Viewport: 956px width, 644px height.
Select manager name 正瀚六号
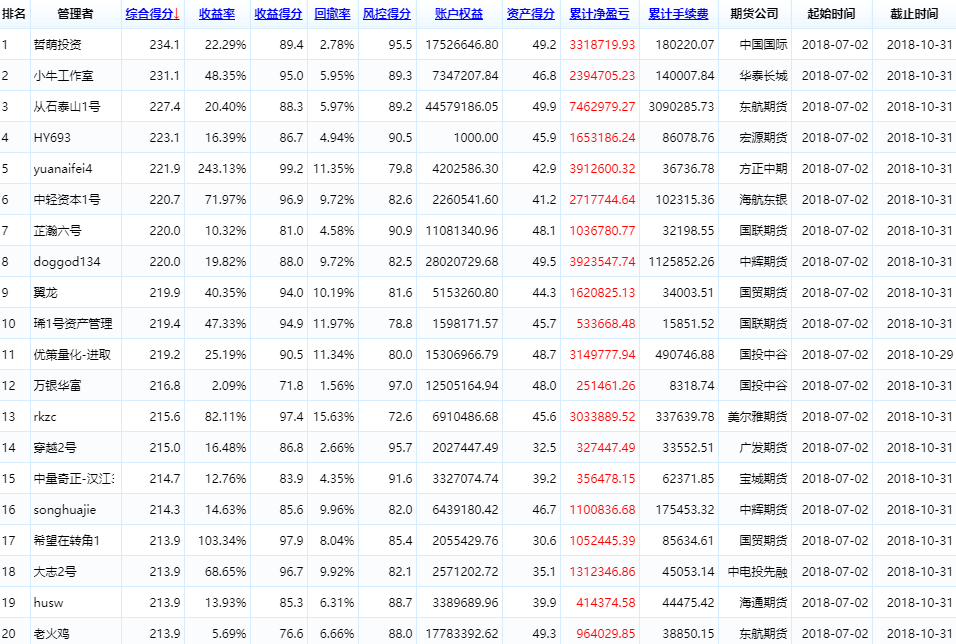pos(57,231)
